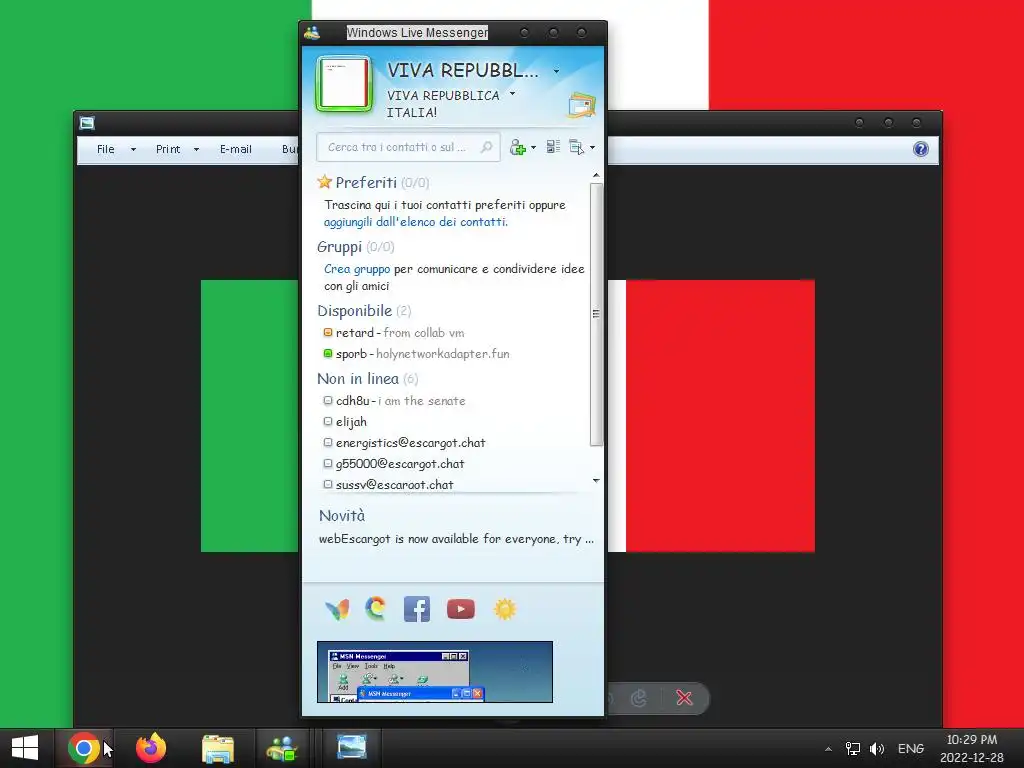Viewport: 1024px width, 768px height.
Task: Open the VIVA REPUBBL... display name dropdown
Action: 556,71
